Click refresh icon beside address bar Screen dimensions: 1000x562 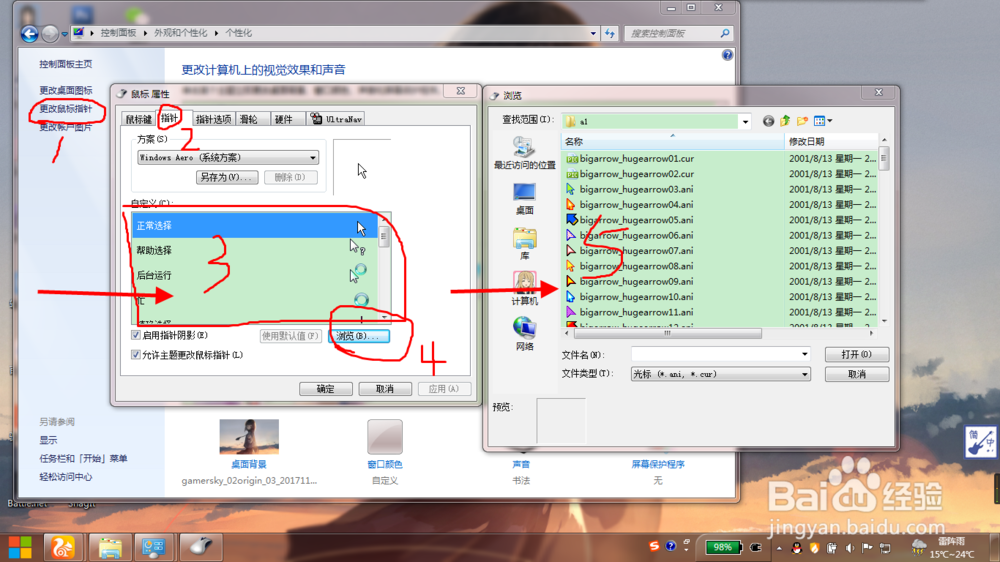click(x=610, y=33)
